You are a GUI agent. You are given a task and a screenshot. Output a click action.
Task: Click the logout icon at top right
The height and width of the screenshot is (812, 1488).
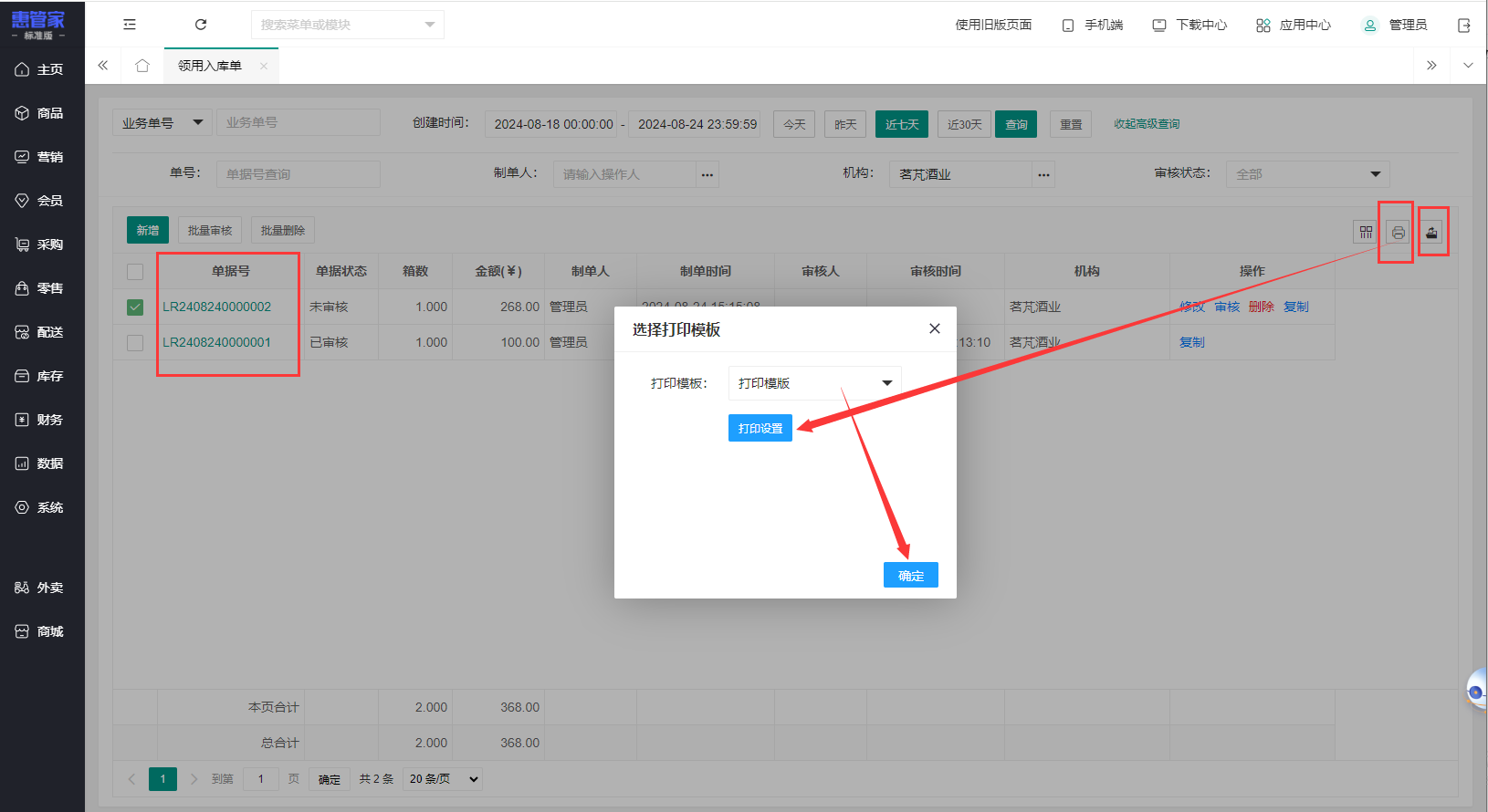(1463, 25)
